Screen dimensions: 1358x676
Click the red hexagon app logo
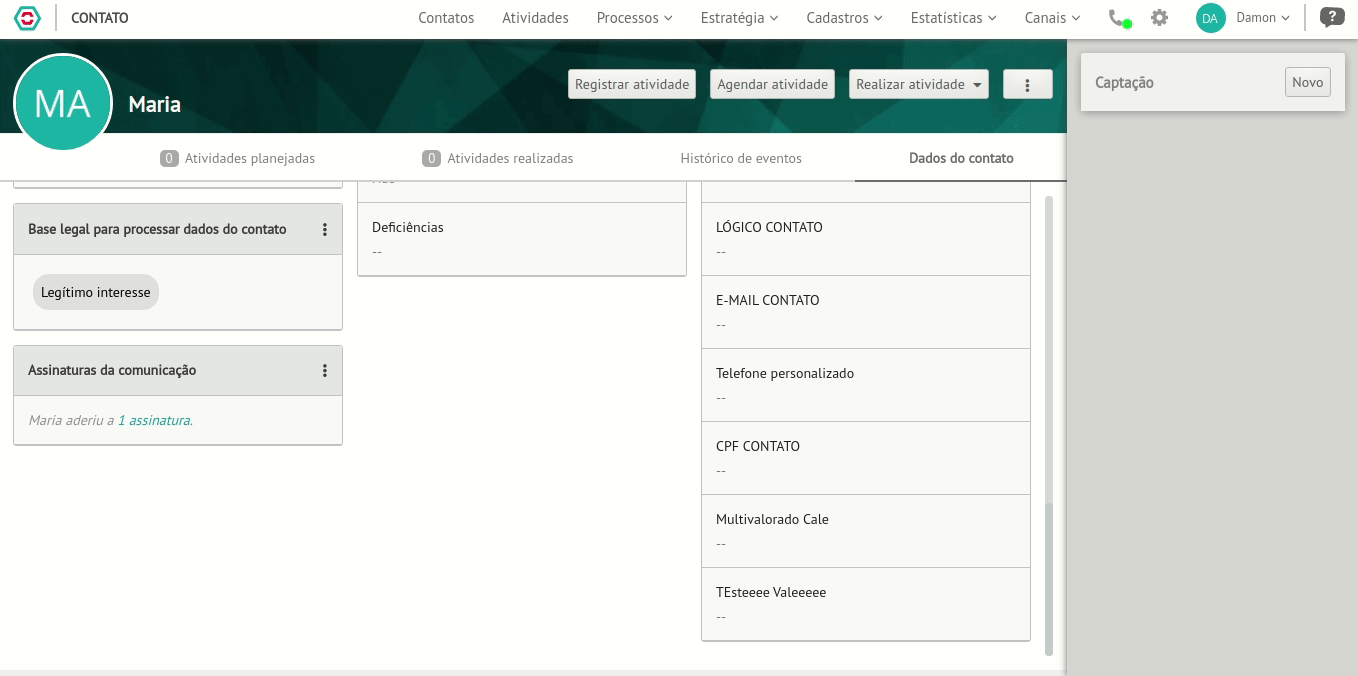point(27,18)
